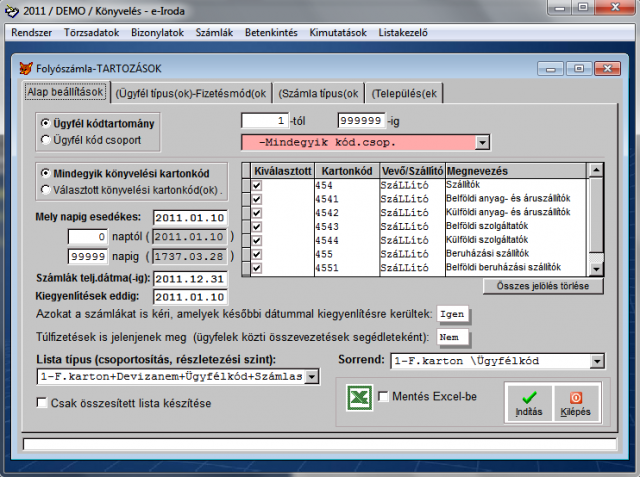Check Csak összesített lista készítése
Image resolution: width=640 pixels, height=477 pixels.
click(x=42, y=403)
